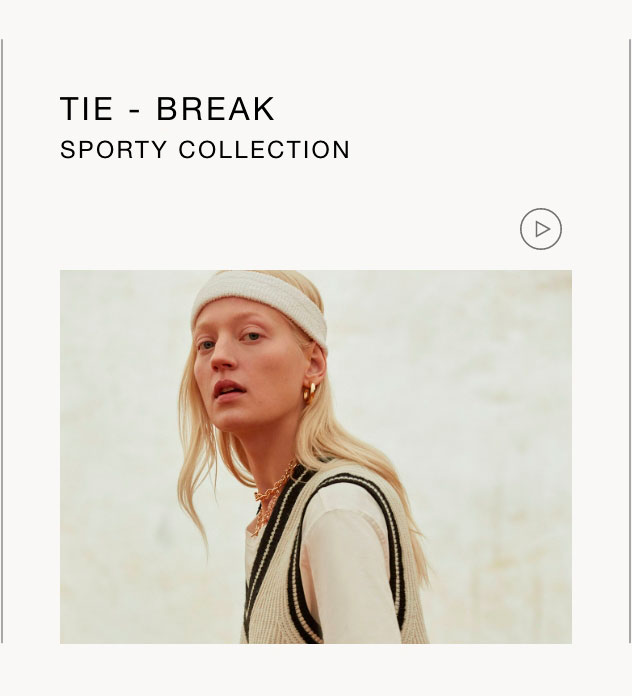The image size is (632, 696).
Task: Open the model campaign photo
Action: (x=316, y=457)
